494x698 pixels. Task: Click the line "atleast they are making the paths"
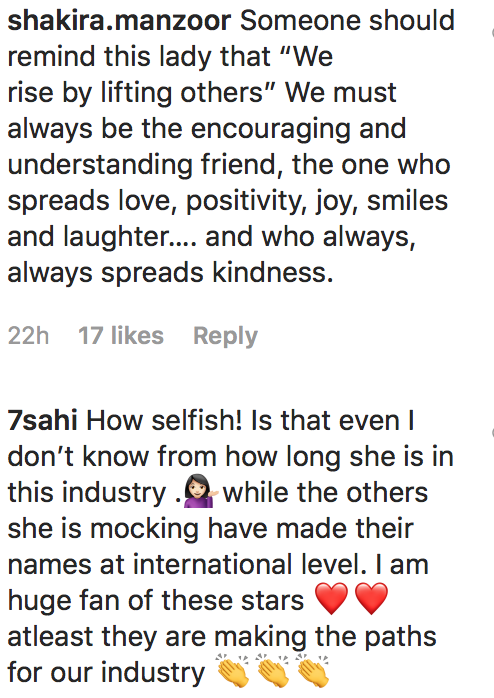(222, 637)
